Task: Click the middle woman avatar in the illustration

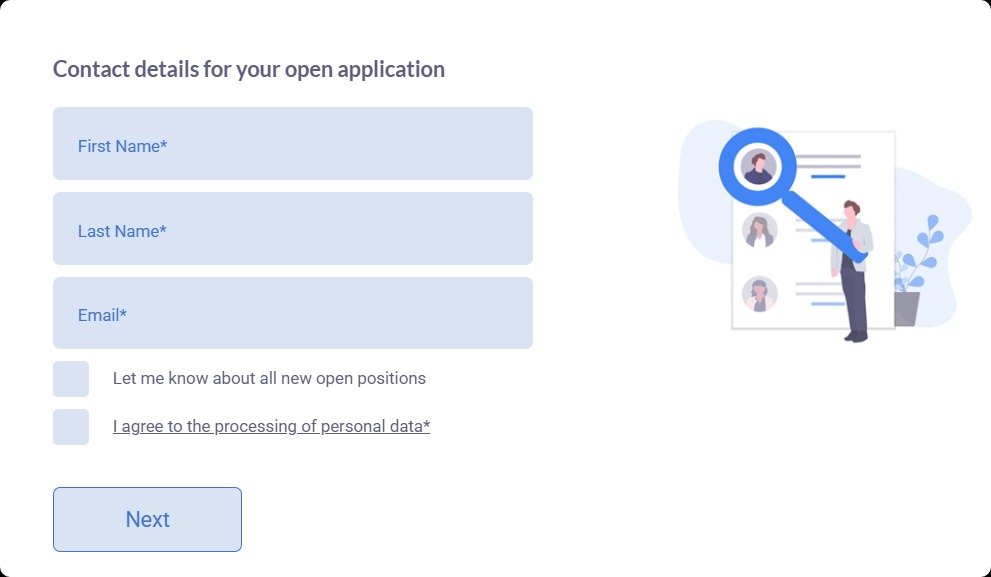Action: 760,231
